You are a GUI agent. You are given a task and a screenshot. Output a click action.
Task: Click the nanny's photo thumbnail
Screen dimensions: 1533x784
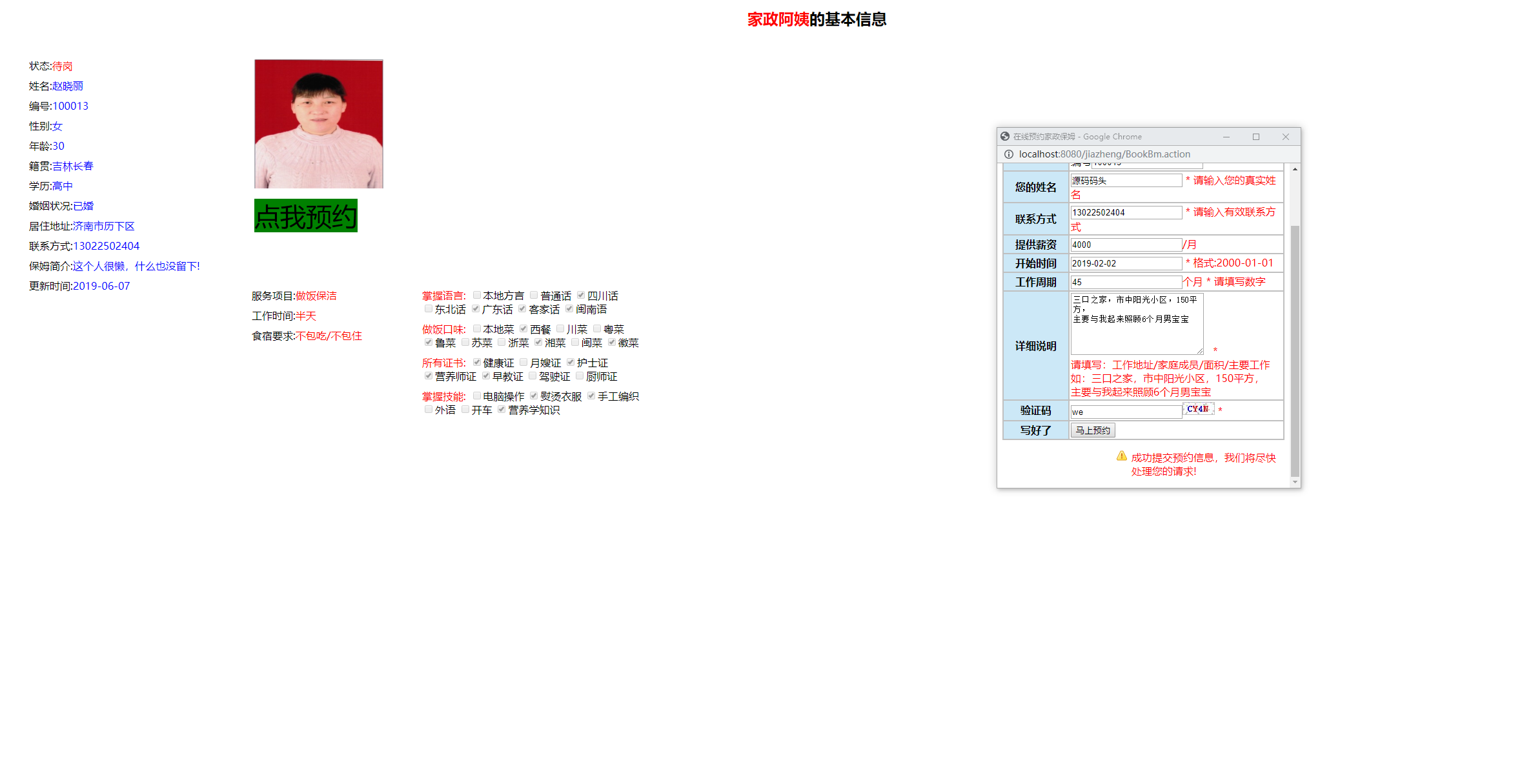click(318, 123)
